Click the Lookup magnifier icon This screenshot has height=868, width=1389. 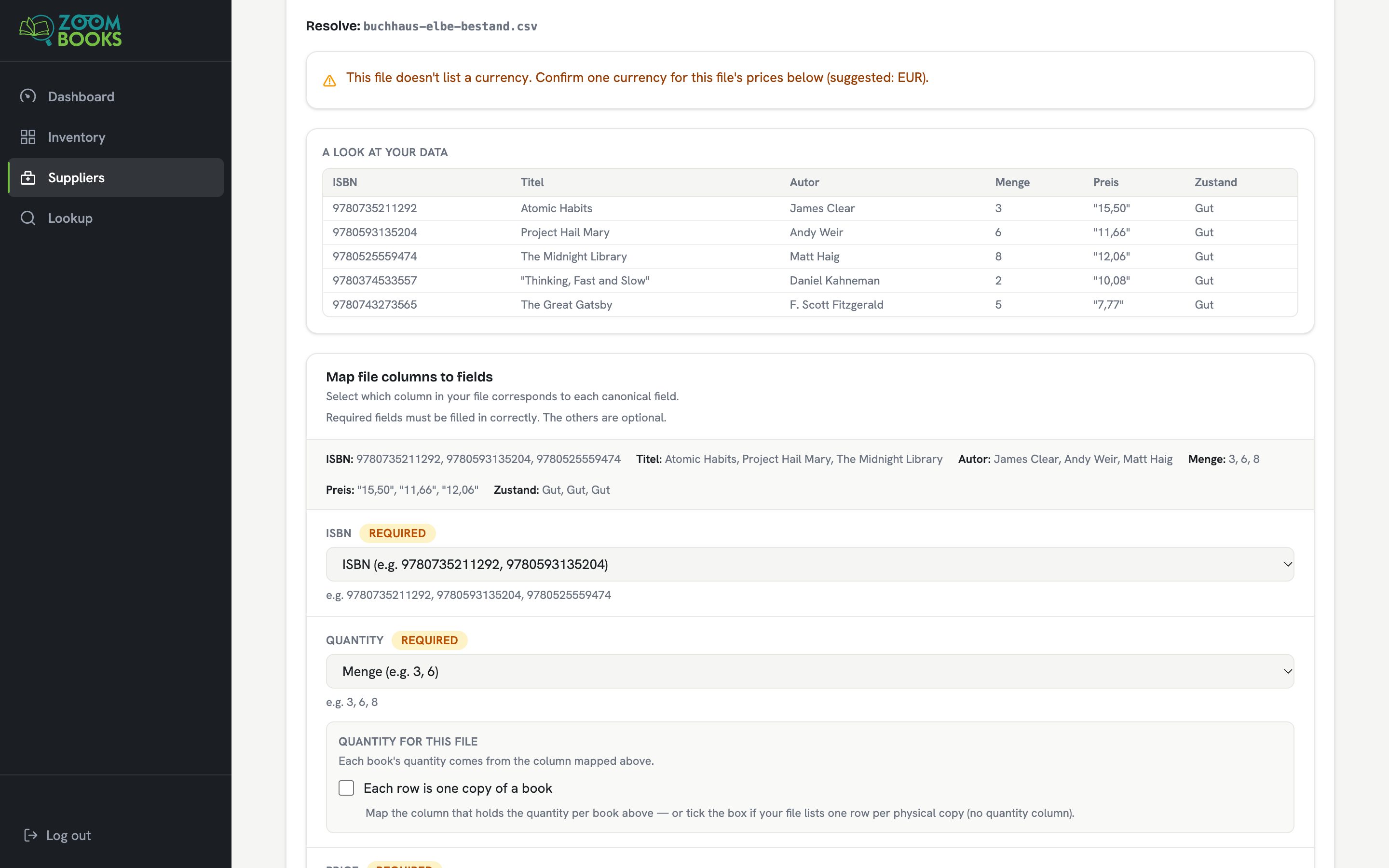pos(27,218)
